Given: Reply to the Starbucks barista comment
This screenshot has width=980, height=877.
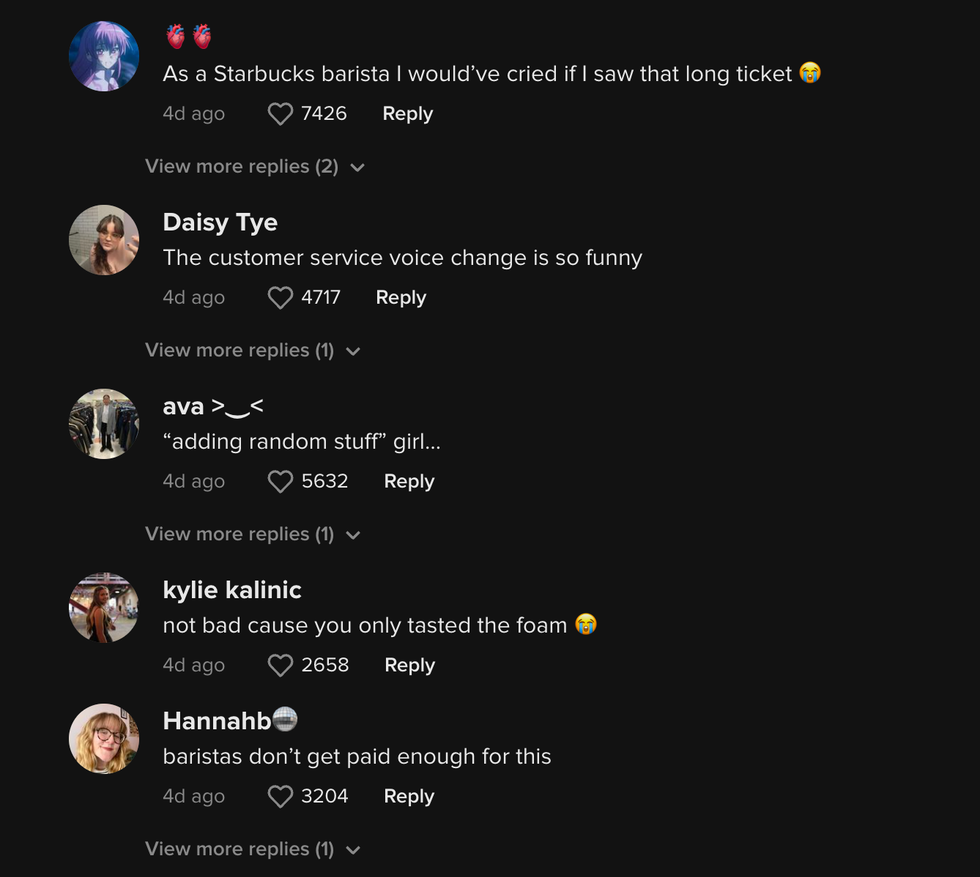Looking at the screenshot, I should [407, 113].
